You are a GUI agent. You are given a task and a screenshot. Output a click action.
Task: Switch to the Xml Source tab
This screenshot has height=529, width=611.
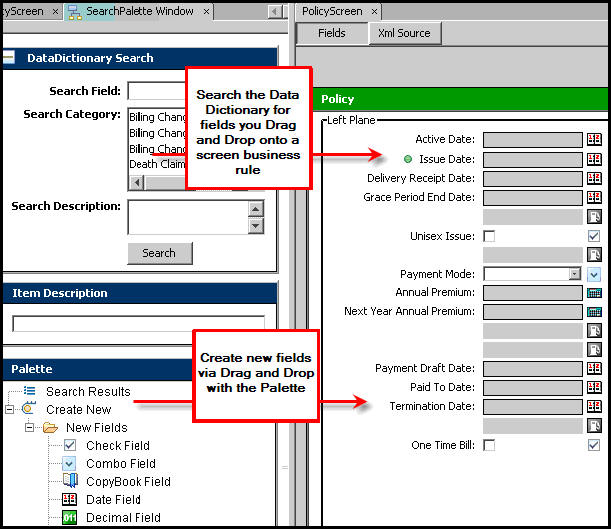click(x=404, y=33)
